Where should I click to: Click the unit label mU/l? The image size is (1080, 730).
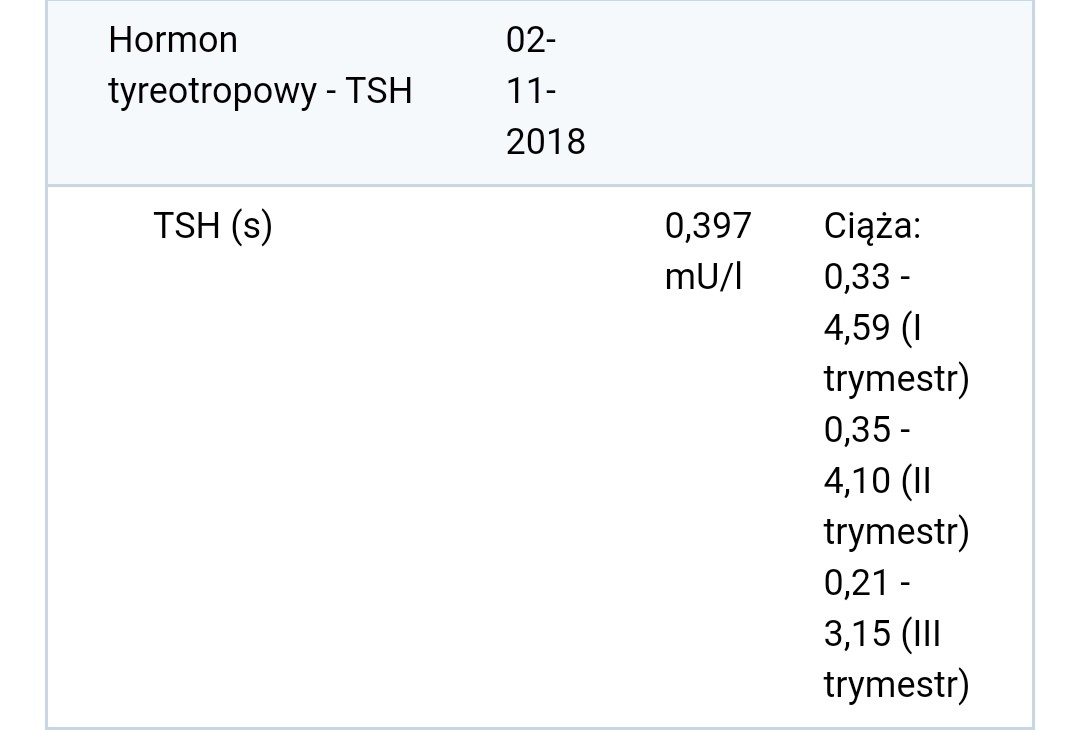pos(703,278)
